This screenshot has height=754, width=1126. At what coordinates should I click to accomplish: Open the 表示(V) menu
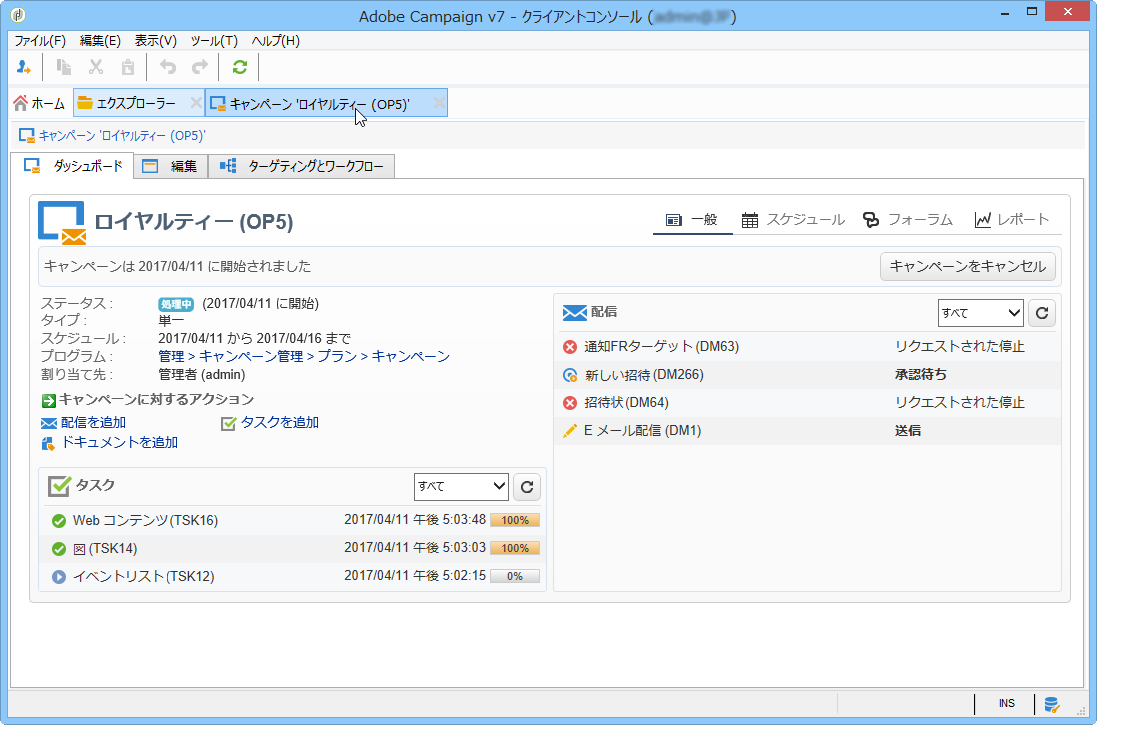pyautogui.click(x=155, y=41)
